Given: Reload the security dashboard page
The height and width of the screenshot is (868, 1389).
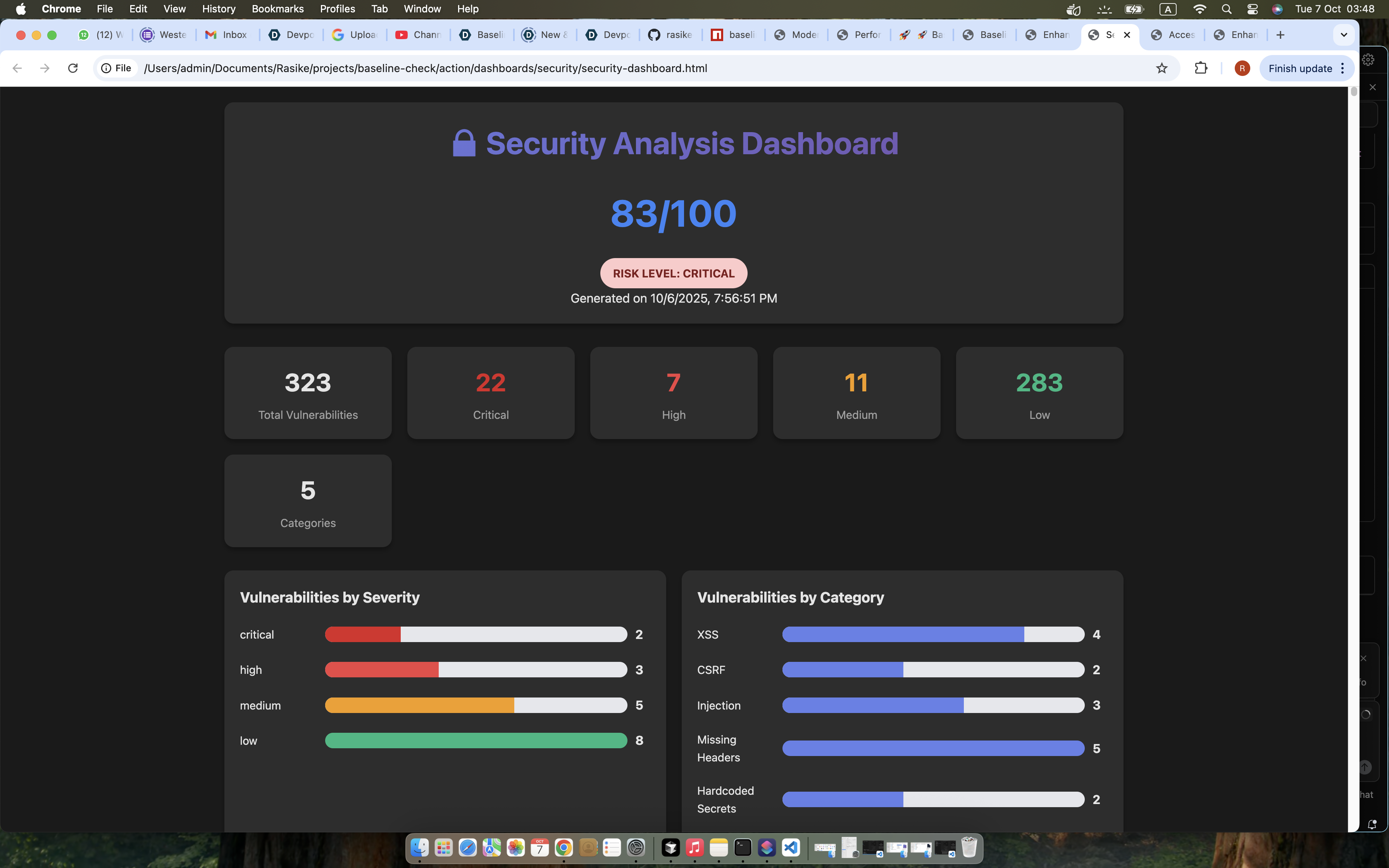Looking at the screenshot, I should [73, 68].
